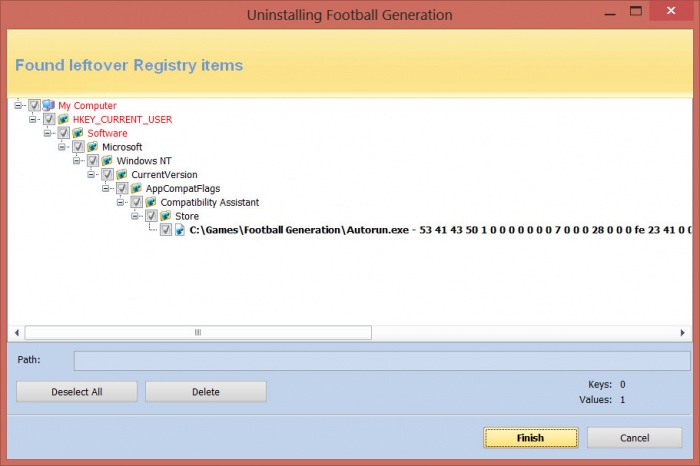Select the CurrentVersion label
Screen dimensions: 700x466
pyautogui.click(x=164, y=175)
